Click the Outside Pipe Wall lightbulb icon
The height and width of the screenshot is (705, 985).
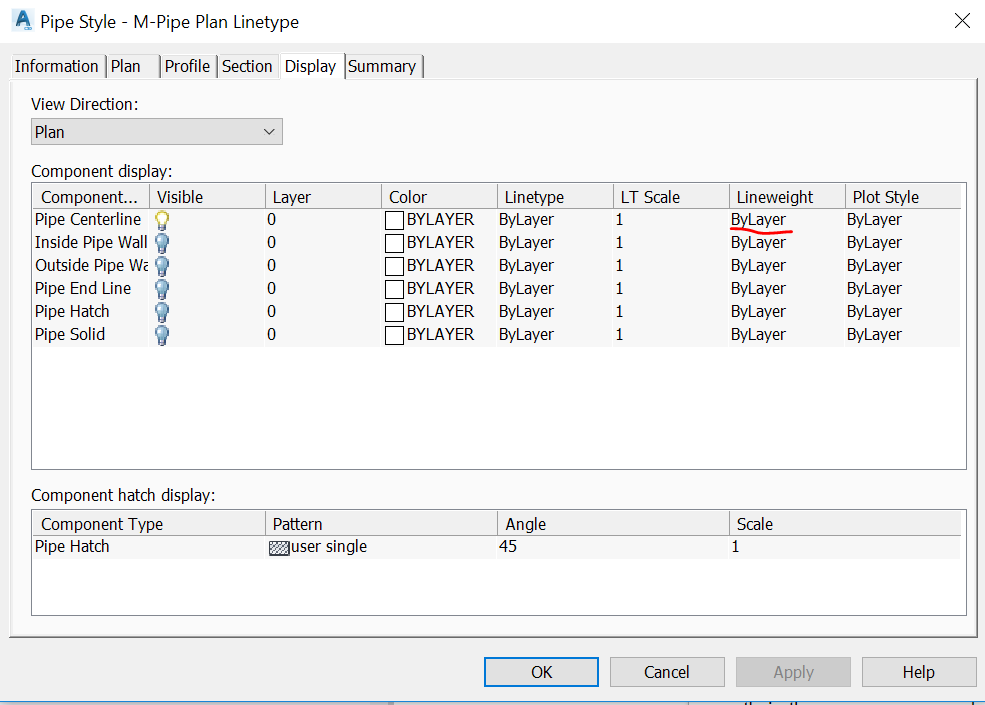pyautogui.click(x=161, y=265)
